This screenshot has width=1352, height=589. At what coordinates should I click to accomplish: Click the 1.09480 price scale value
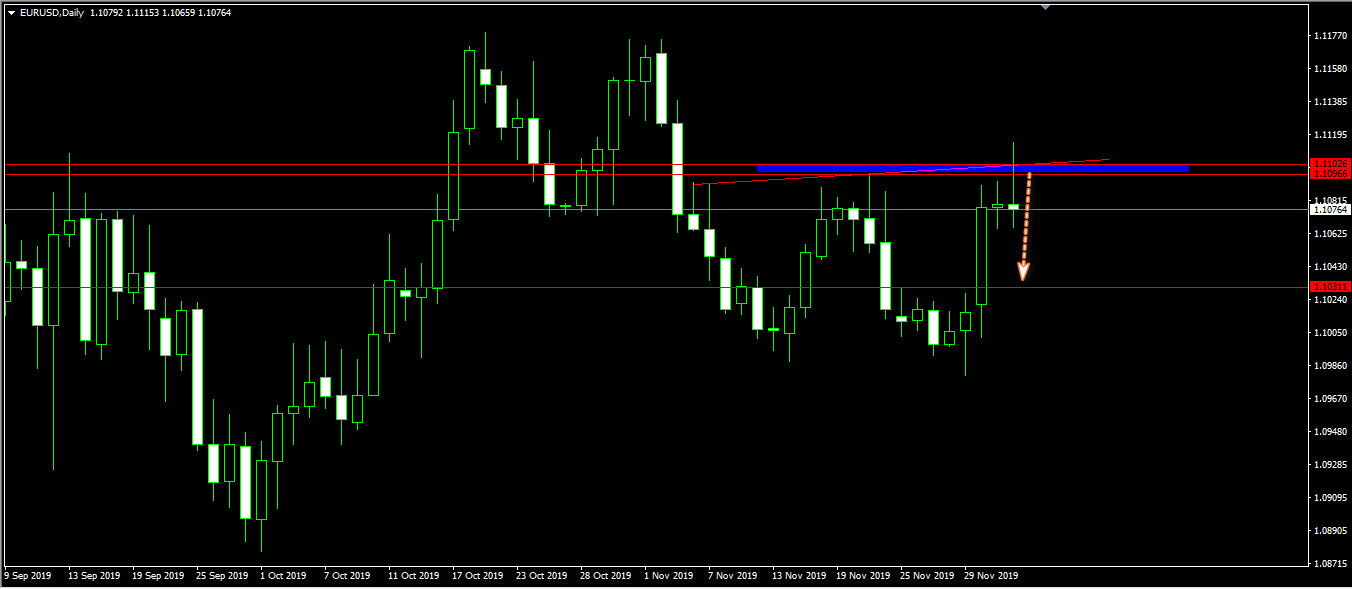(x=1332, y=432)
